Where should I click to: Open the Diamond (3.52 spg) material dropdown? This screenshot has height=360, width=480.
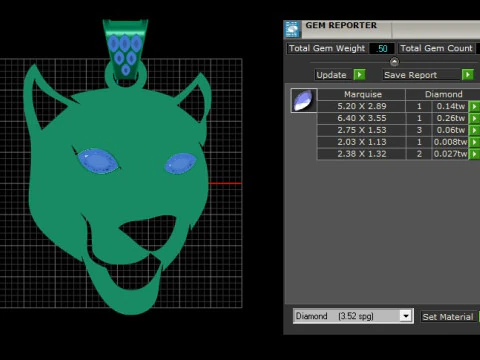[x=406, y=316]
